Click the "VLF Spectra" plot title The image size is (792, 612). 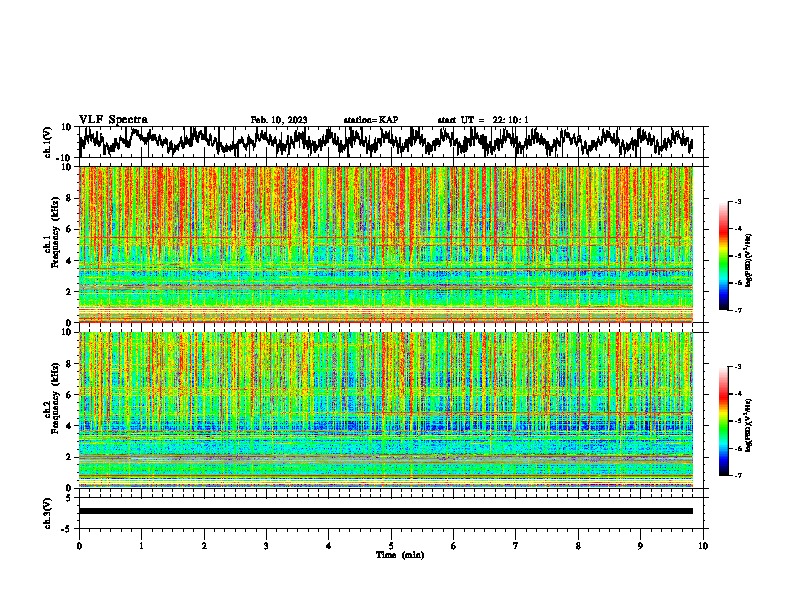(113, 120)
